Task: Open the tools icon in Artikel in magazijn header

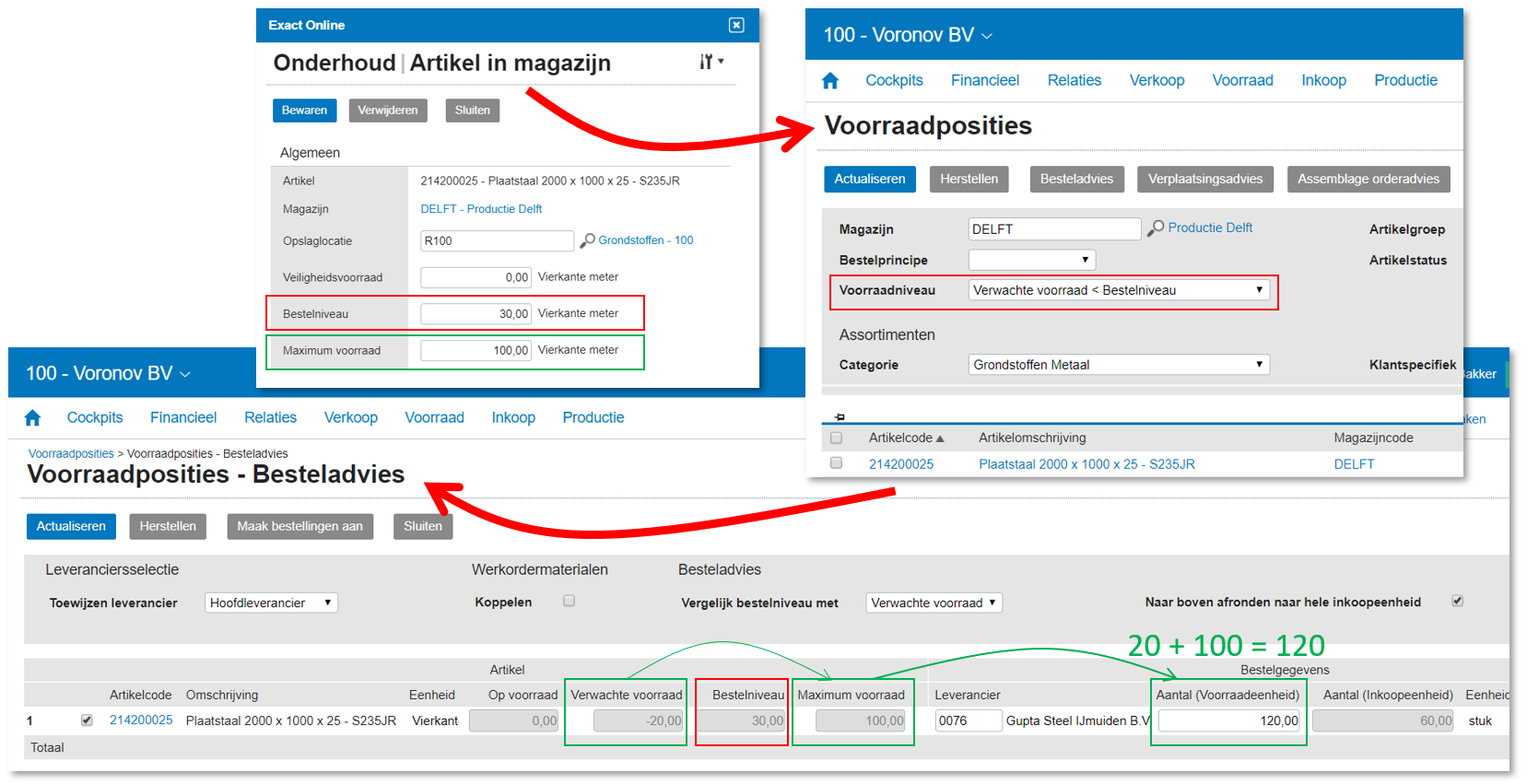Action: [x=711, y=62]
